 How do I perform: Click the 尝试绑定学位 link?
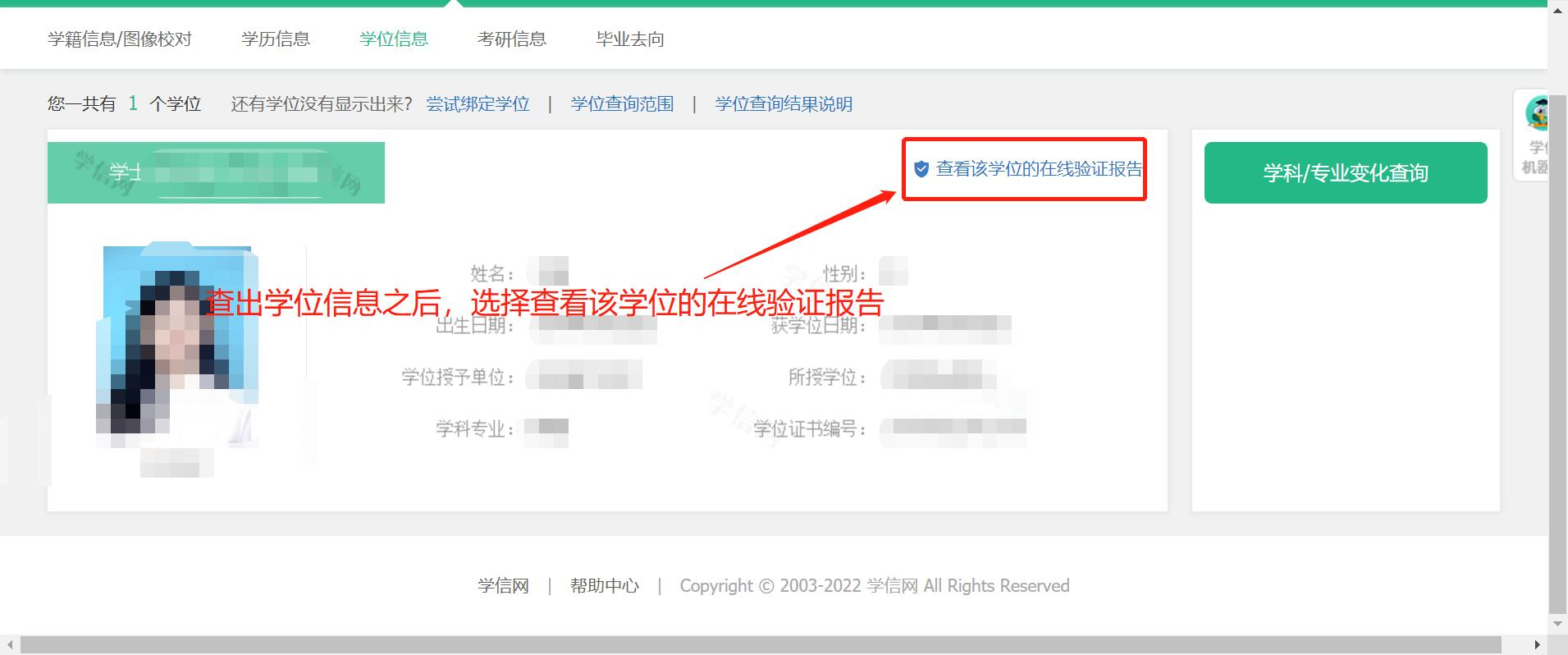click(478, 104)
